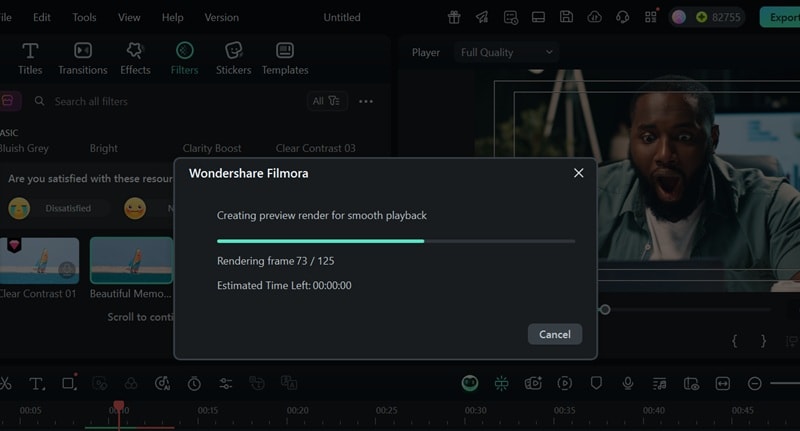Zoom out timeline with minus icon
Image resolution: width=800 pixels, height=431 pixels.
point(755,384)
